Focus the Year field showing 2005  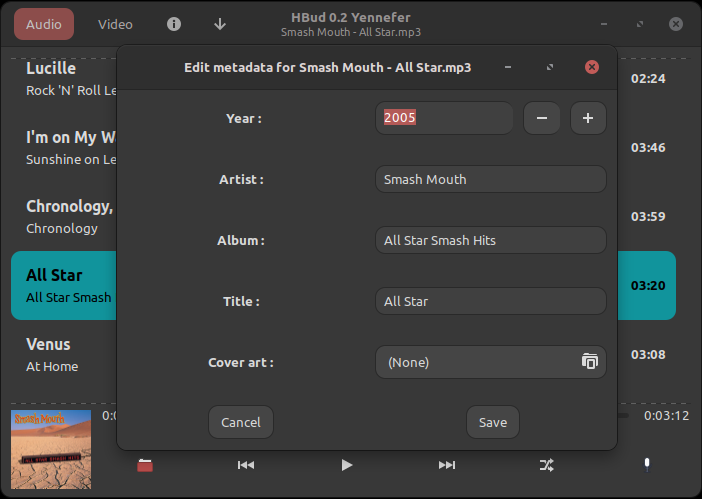(x=444, y=118)
